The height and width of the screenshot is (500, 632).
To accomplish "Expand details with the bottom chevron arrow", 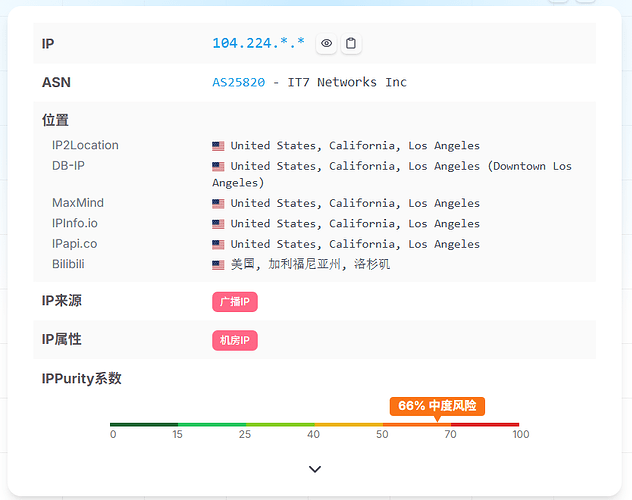I will [315, 469].
